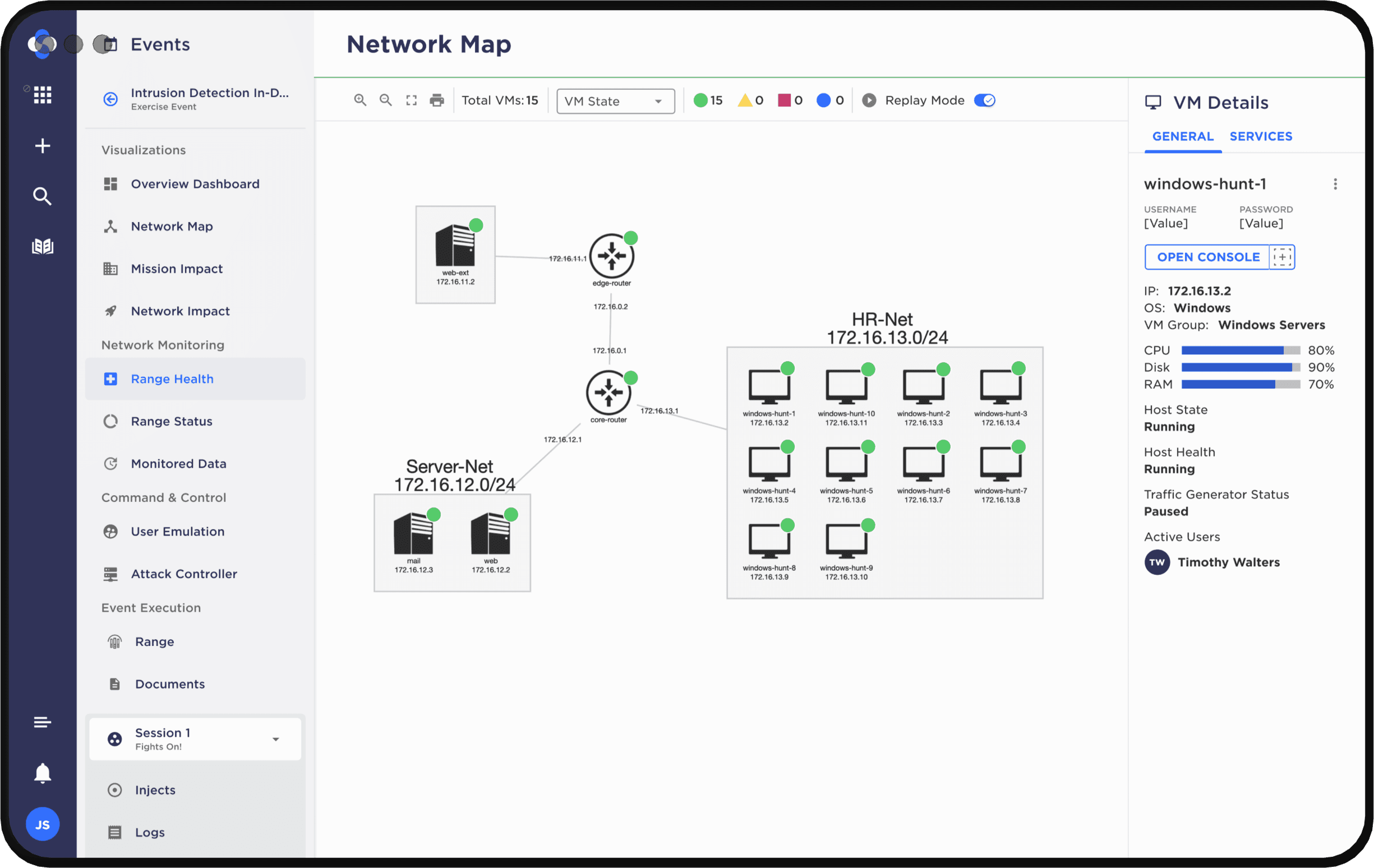Screen dimensions: 1374x868
Task: Open Injects in session menu
Action: click(195, 790)
